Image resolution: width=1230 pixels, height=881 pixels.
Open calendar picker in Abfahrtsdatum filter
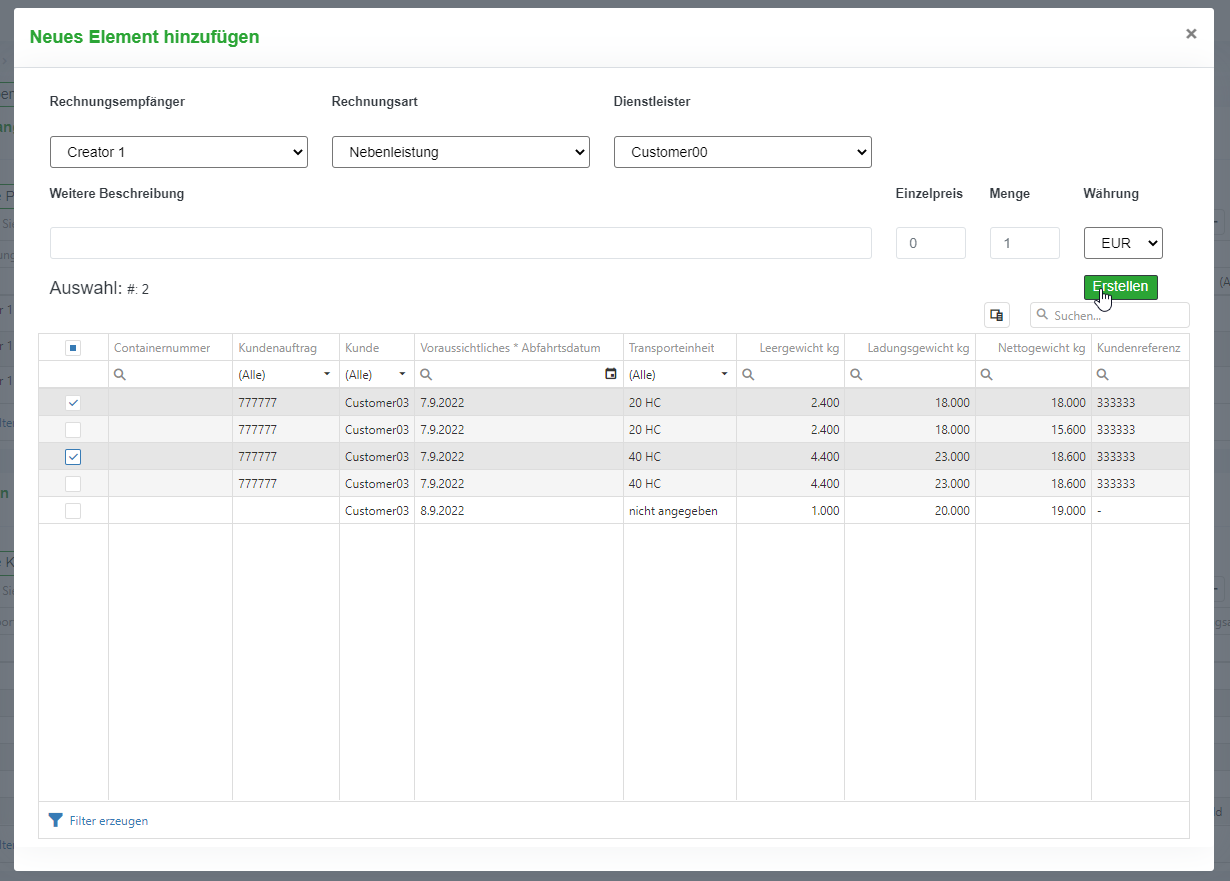pyautogui.click(x=611, y=374)
